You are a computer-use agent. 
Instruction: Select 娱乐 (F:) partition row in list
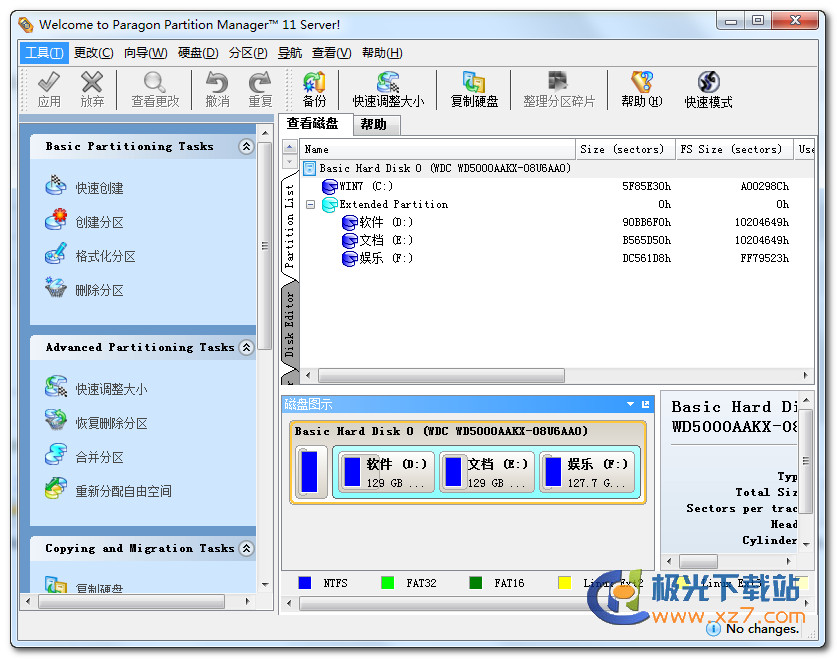click(x=555, y=258)
